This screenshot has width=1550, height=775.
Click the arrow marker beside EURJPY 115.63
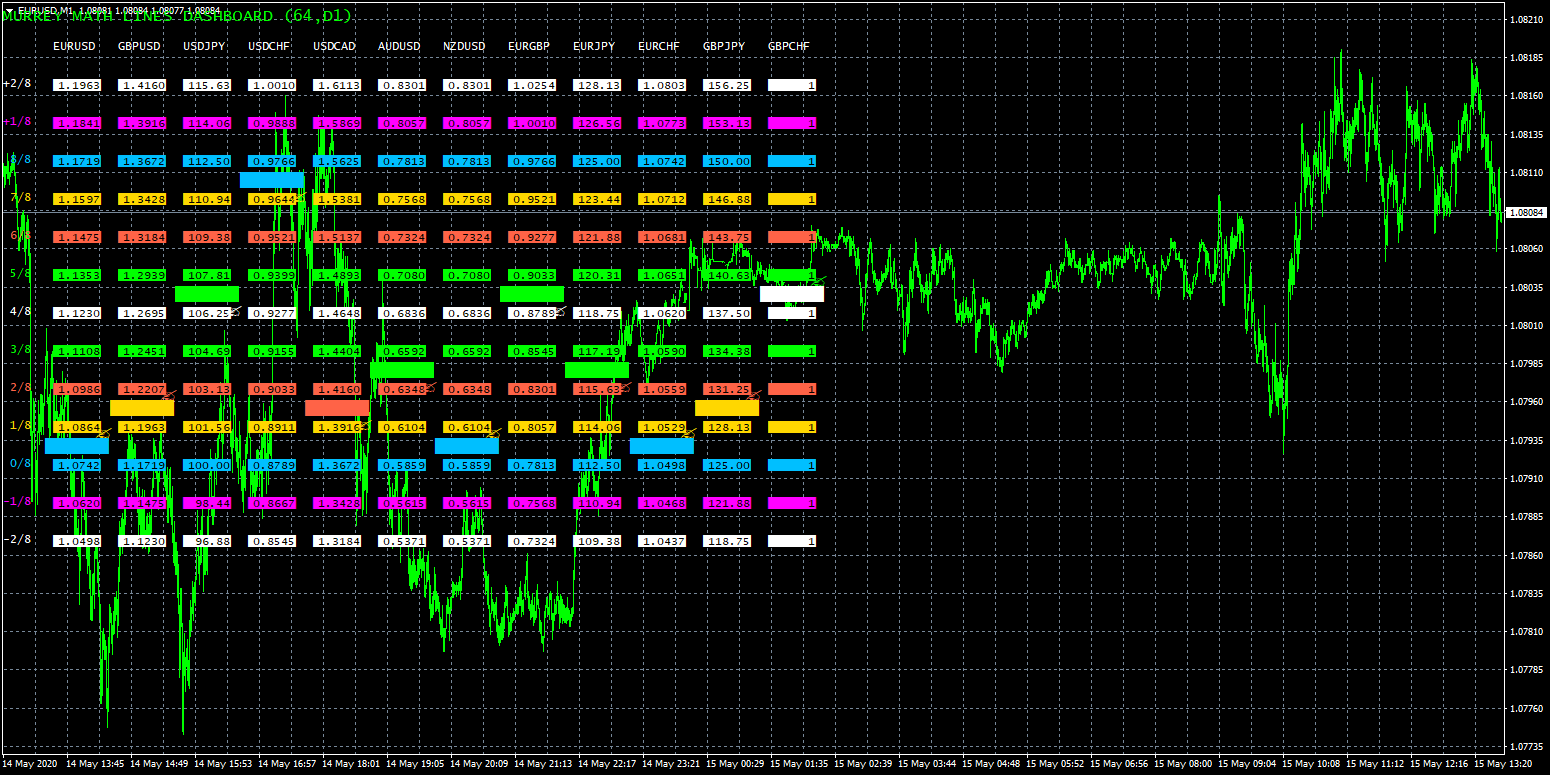625,388
